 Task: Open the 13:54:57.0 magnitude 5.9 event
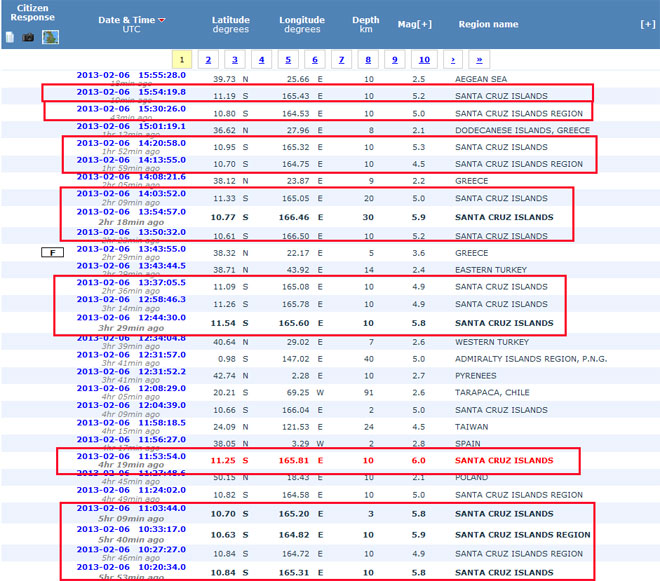(131, 212)
